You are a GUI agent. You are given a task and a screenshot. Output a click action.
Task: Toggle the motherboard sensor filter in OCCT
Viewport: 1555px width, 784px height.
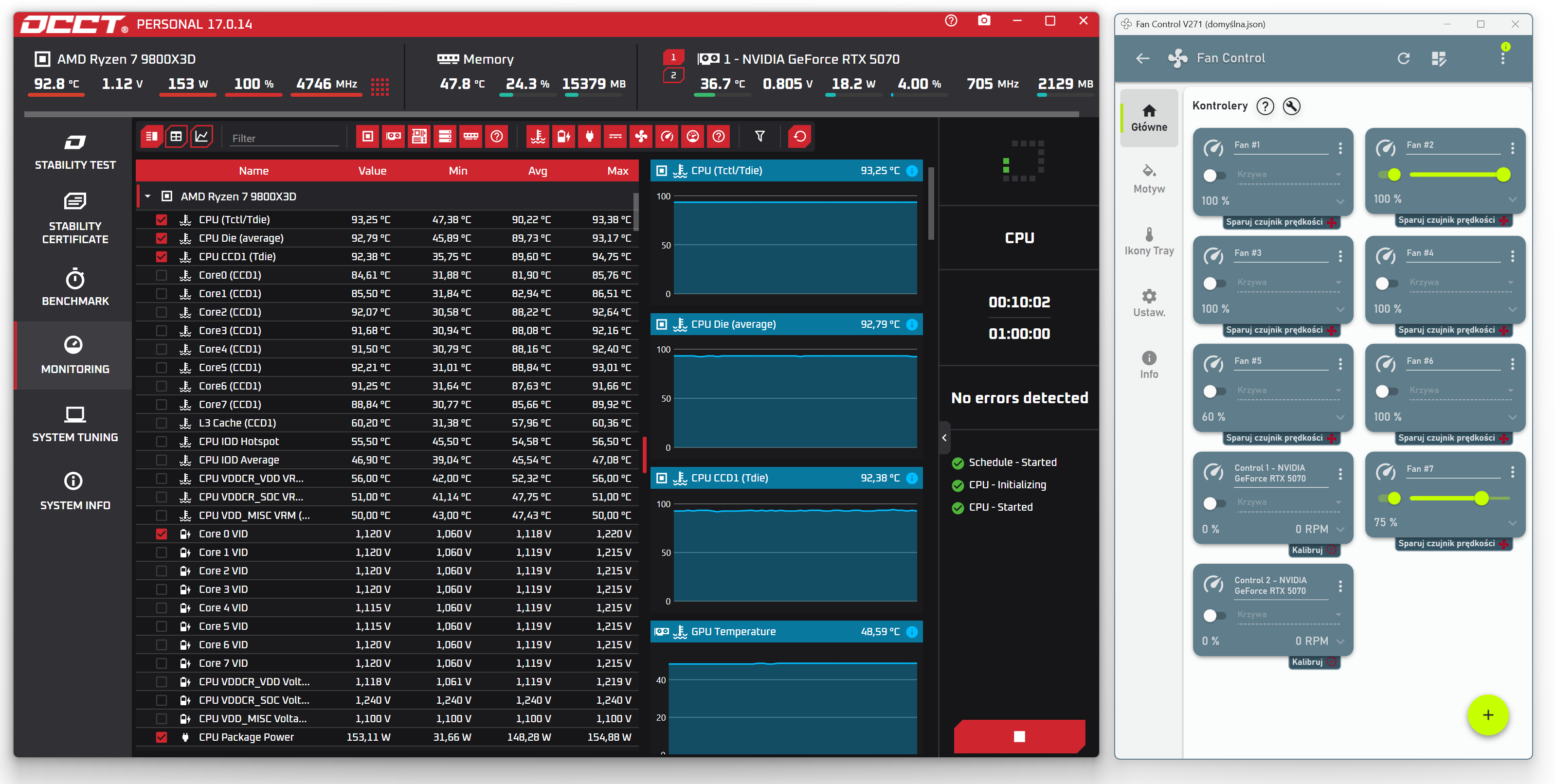[x=419, y=136]
